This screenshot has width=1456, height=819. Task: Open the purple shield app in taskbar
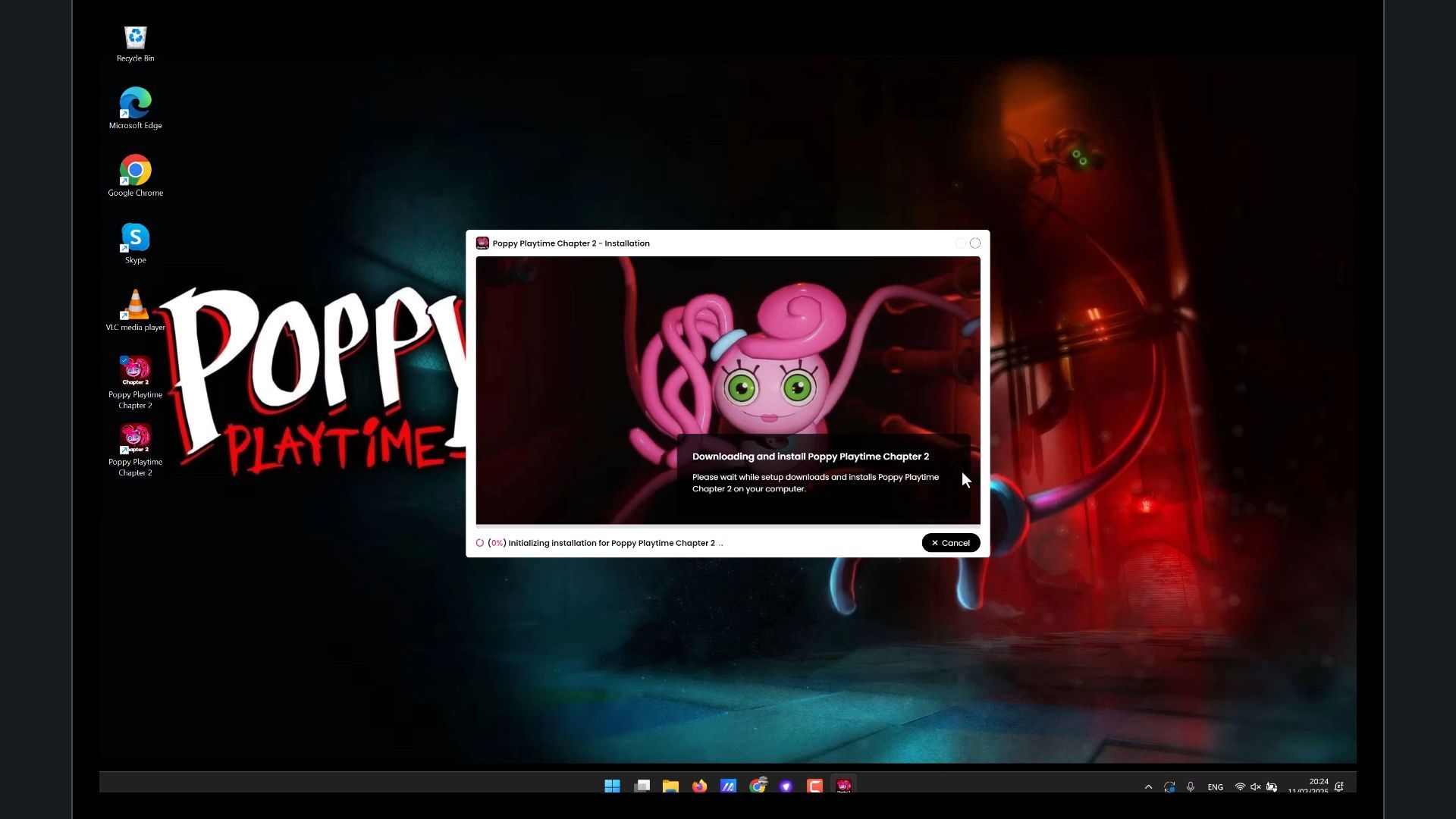tap(786, 786)
